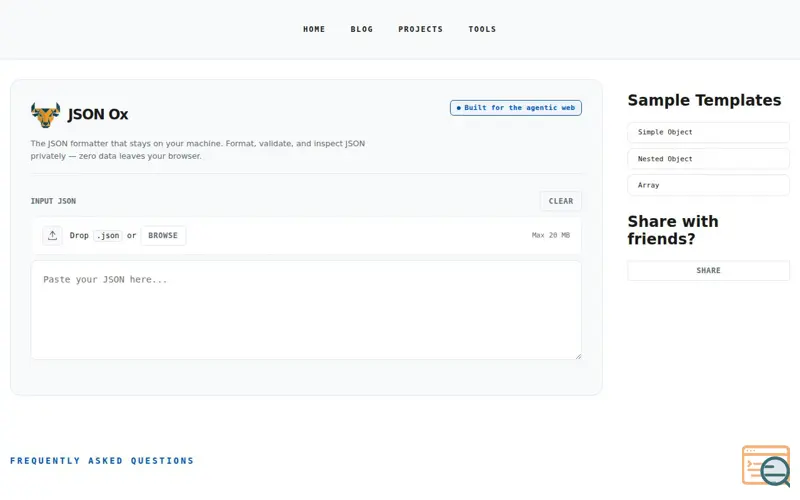800x500 pixels.
Task: Open the floating inspector widget icon
Action: click(x=766, y=465)
